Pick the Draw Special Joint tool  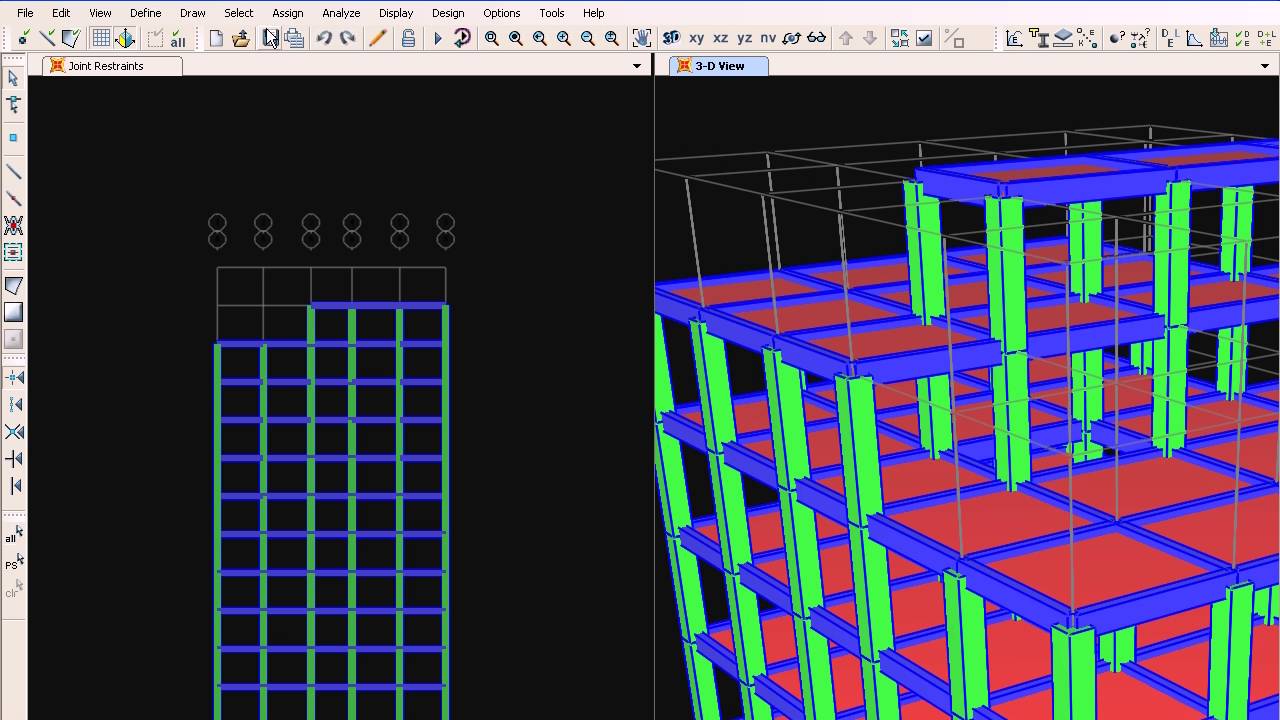[x=14, y=137]
